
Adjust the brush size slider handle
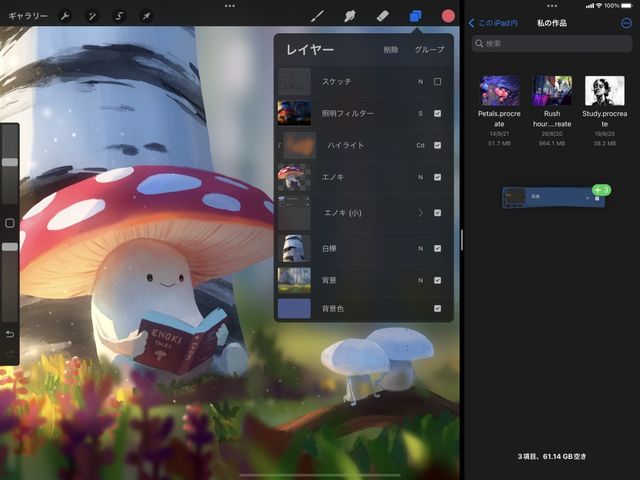(10, 162)
